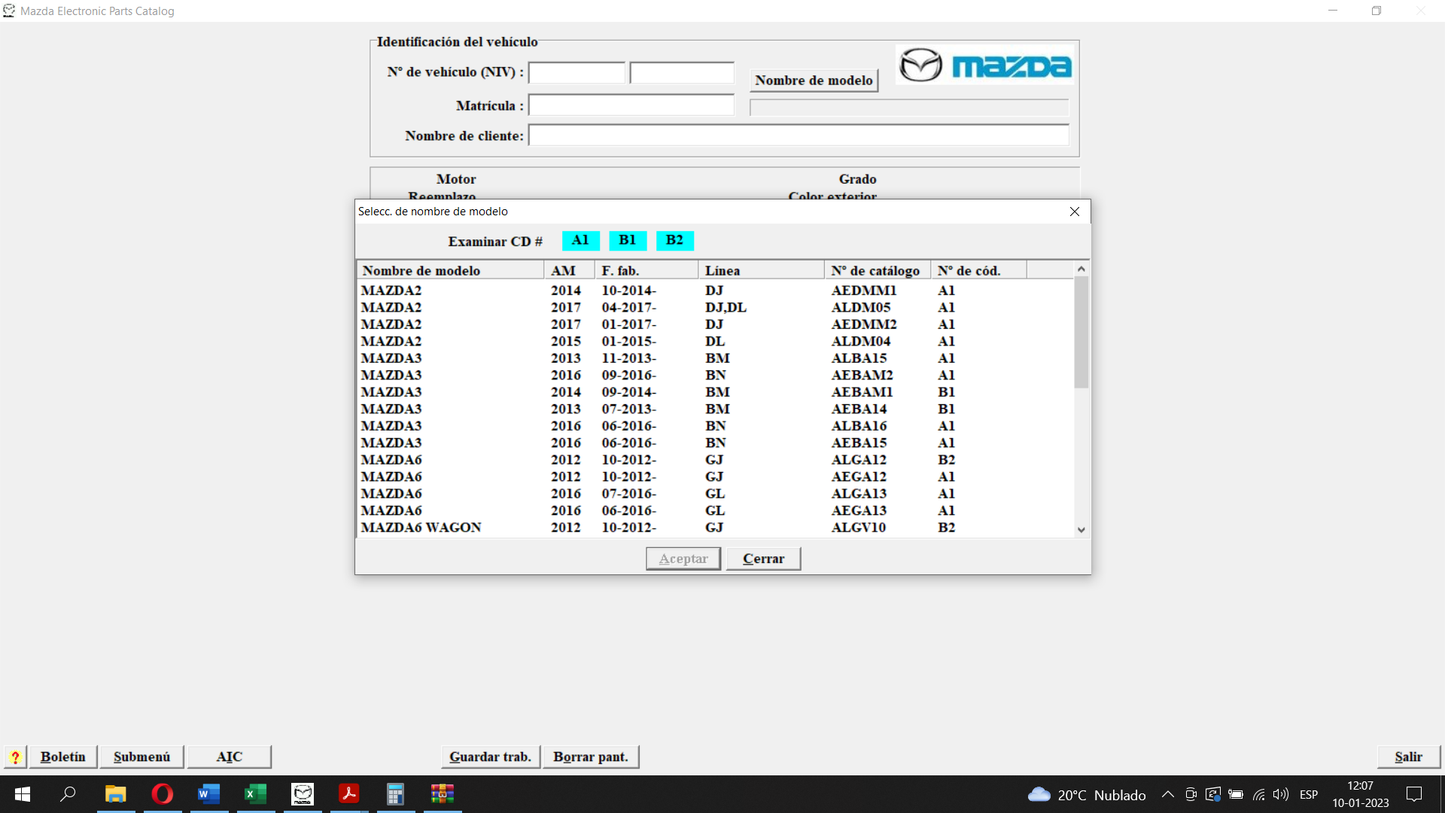Viewport: 1445px width, 813px height.
Task: Open the Wi-Fi network tray icon
Action: 1259,795
